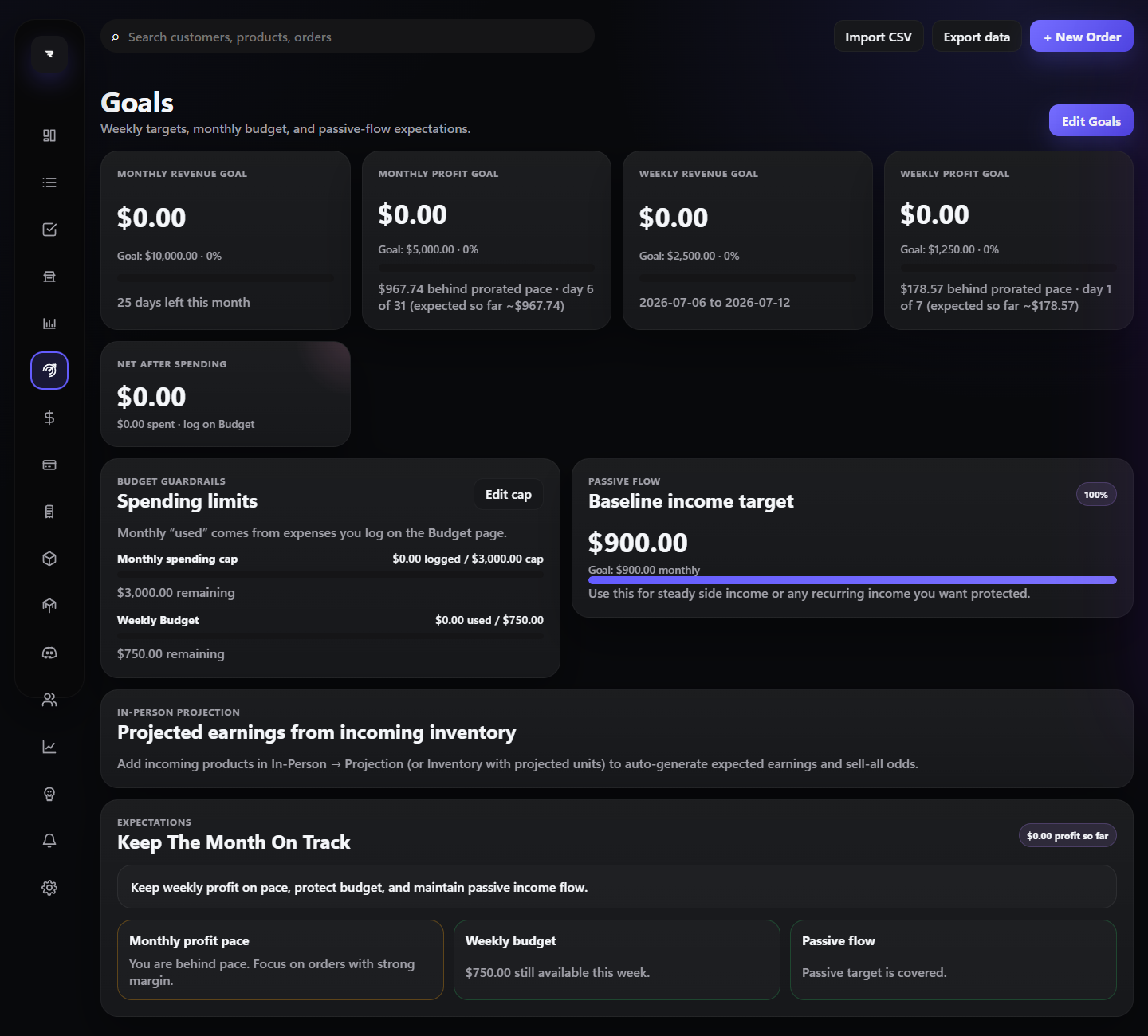Click '$0.00 spent · log on Budget' text

click(x=186, y=425)
